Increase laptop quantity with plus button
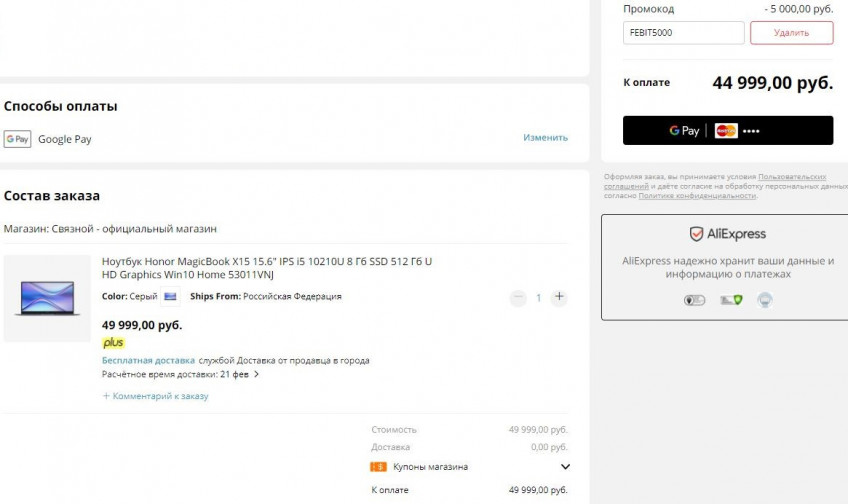848x504 pixels. pyautogui.click(x=559, y=297)
